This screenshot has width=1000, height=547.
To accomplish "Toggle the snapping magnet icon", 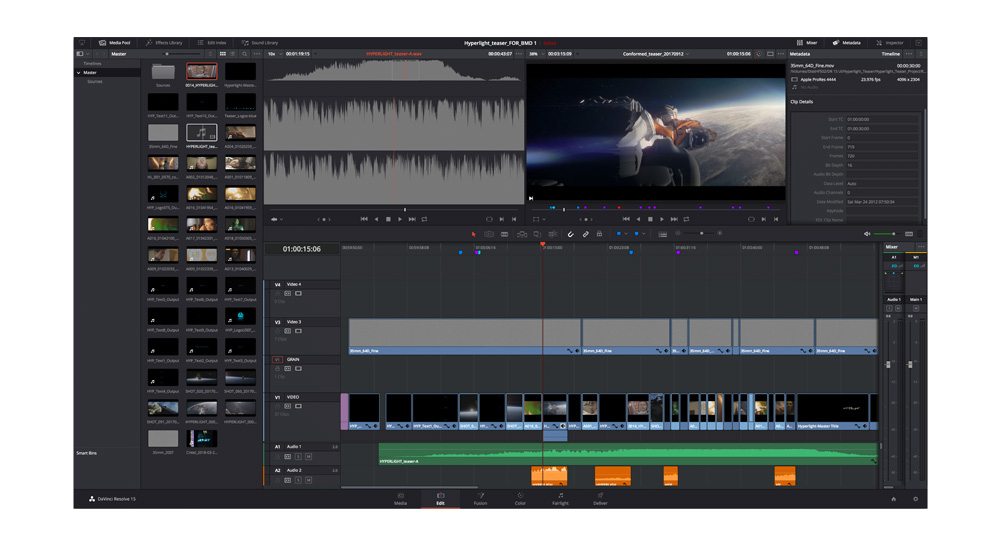I will [x=571, y=234].
